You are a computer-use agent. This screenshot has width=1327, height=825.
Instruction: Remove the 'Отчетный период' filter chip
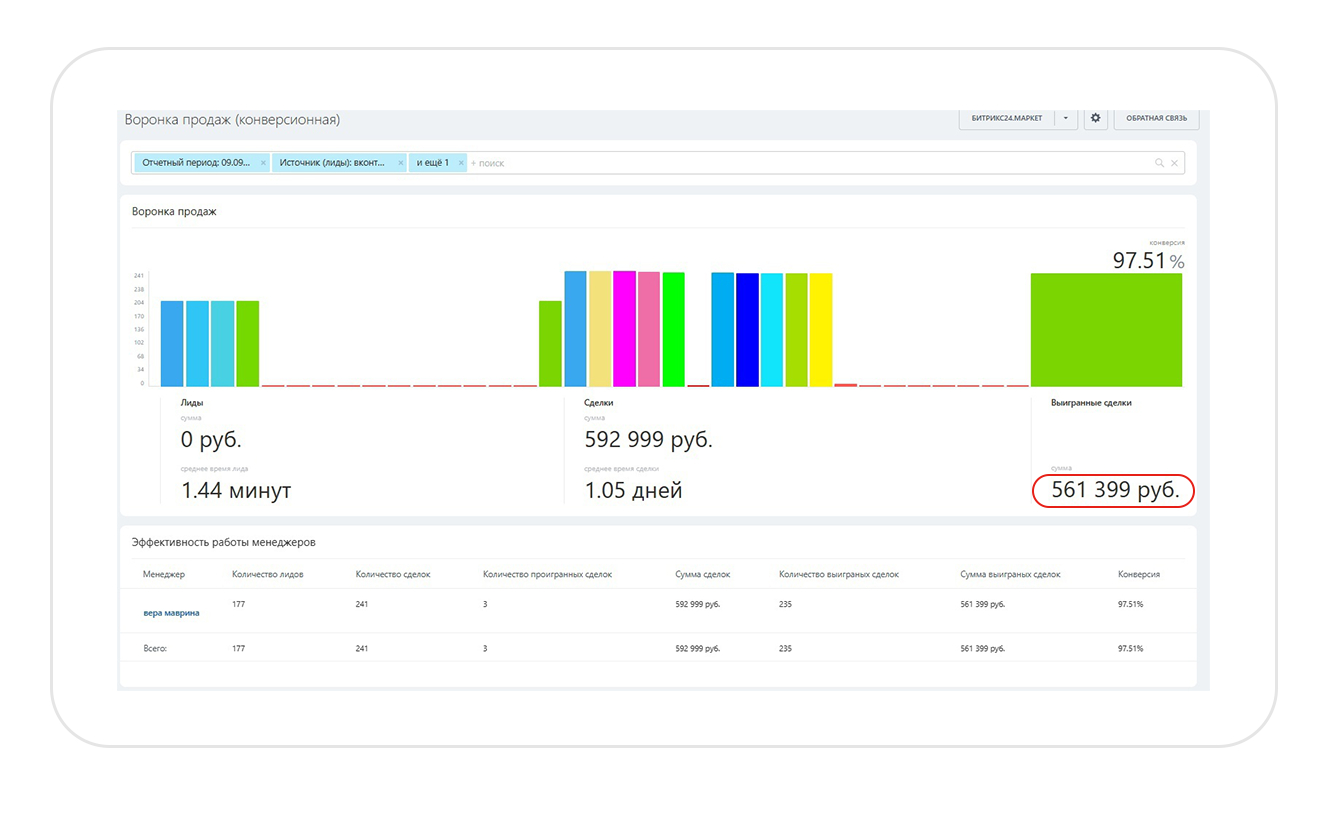pyautogui.click(x=263, y=162)
